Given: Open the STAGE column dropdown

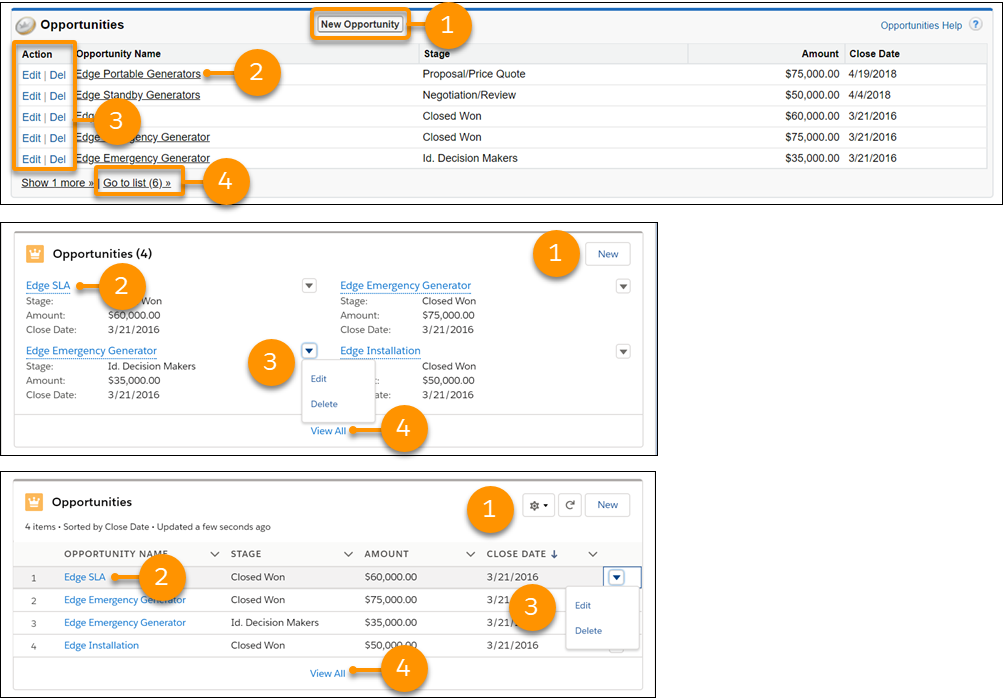Looking at the screenshot, I should 347,554.
